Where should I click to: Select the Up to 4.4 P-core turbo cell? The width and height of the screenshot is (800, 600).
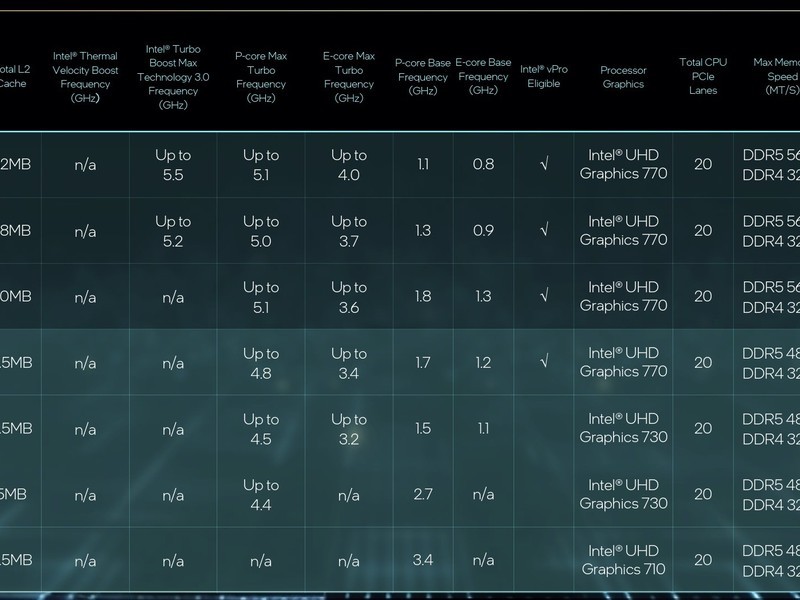261,495
